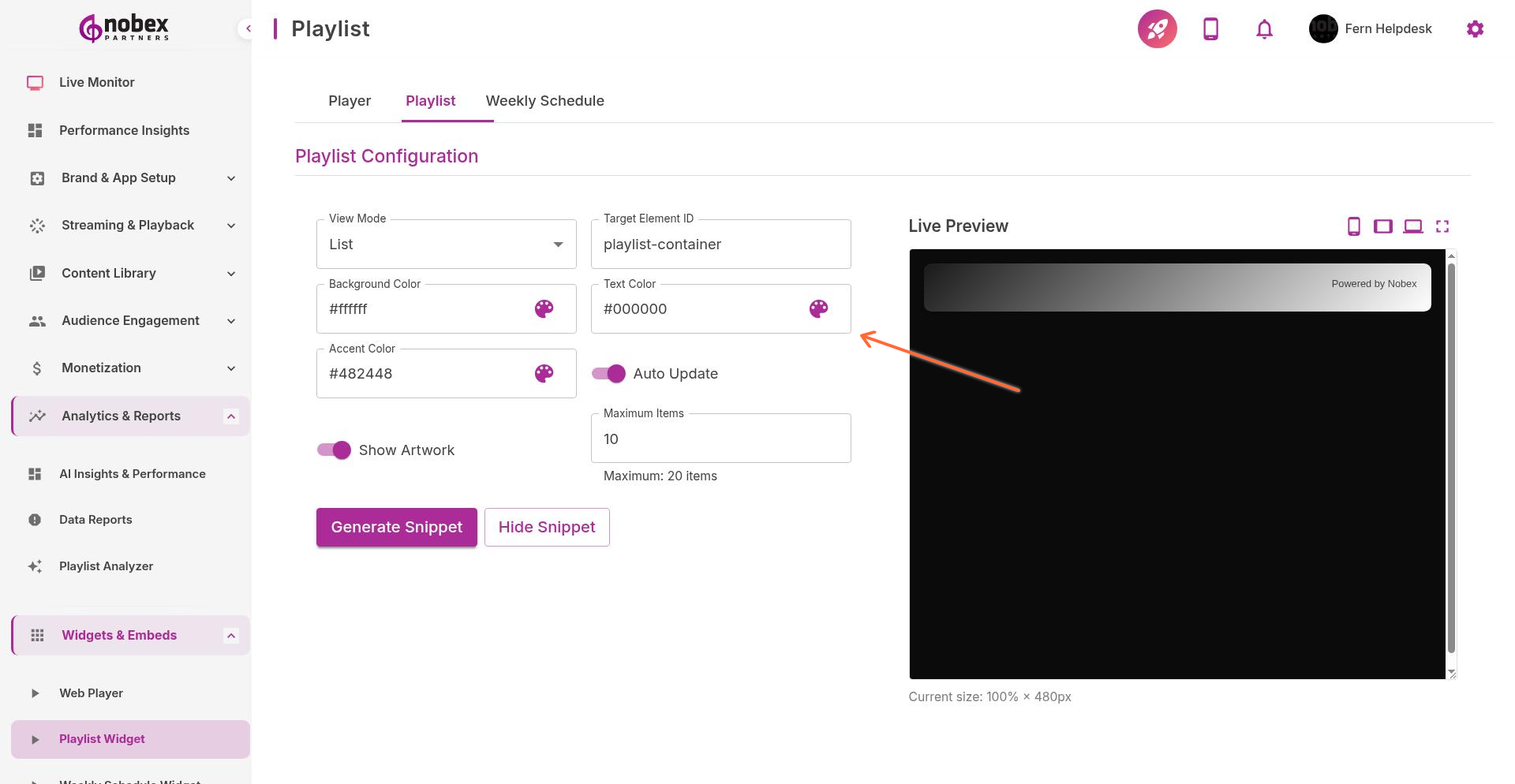Click the Generate Snippet button

point(396,527)
